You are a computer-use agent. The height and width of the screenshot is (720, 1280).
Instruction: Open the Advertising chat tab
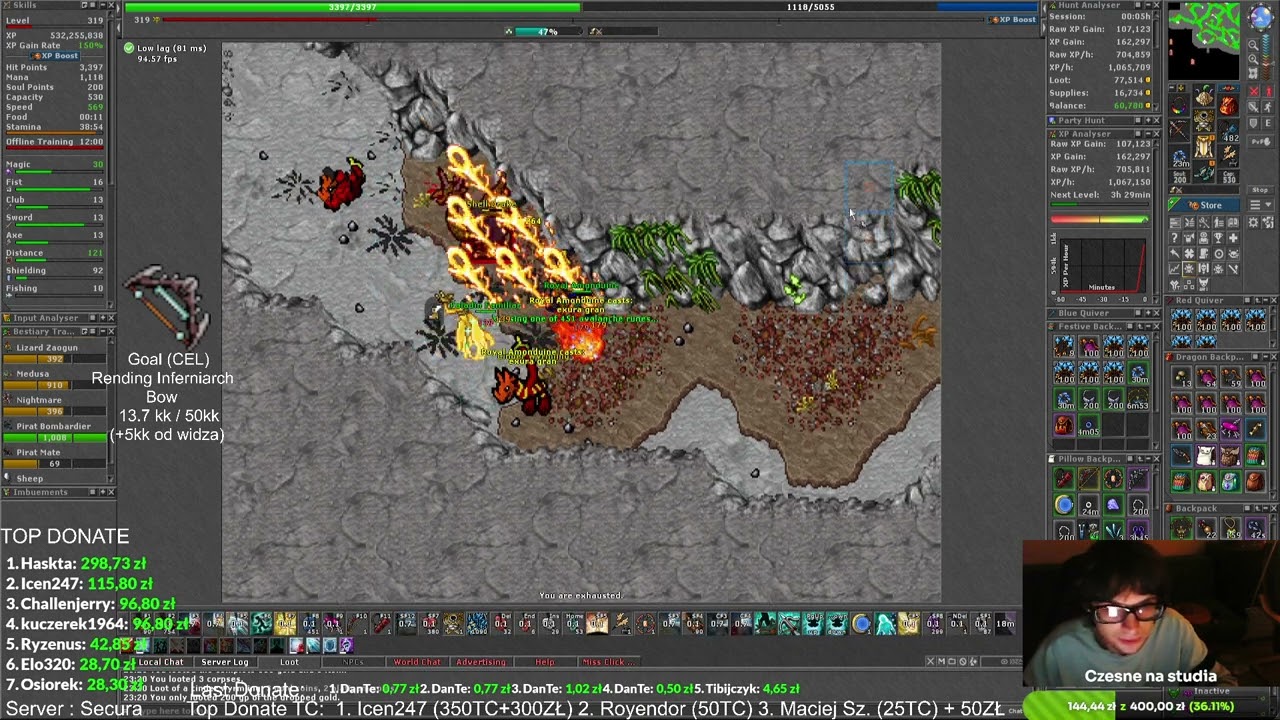[x=481, y=662]
